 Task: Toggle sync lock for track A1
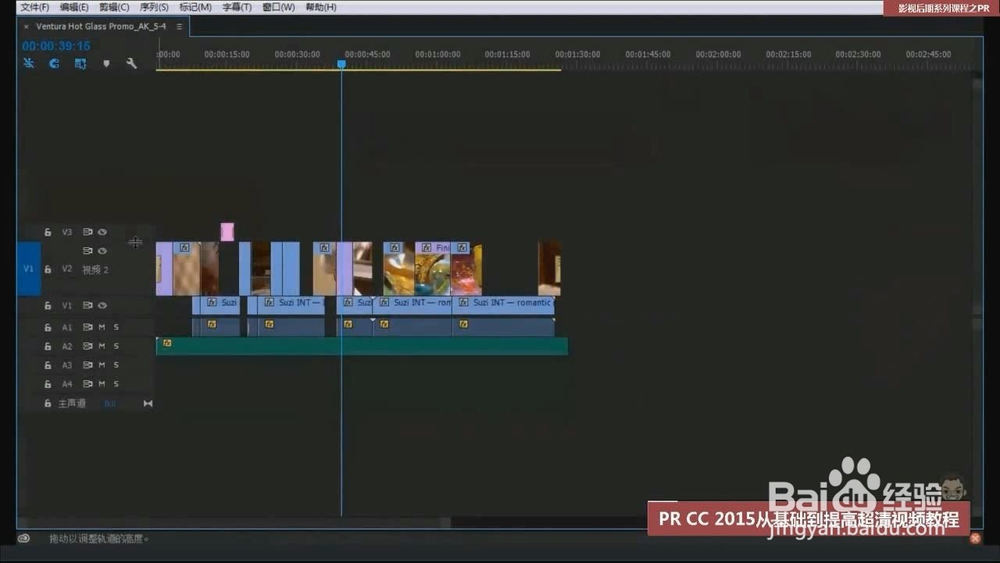pyautogui.click(x=87, y=327)
